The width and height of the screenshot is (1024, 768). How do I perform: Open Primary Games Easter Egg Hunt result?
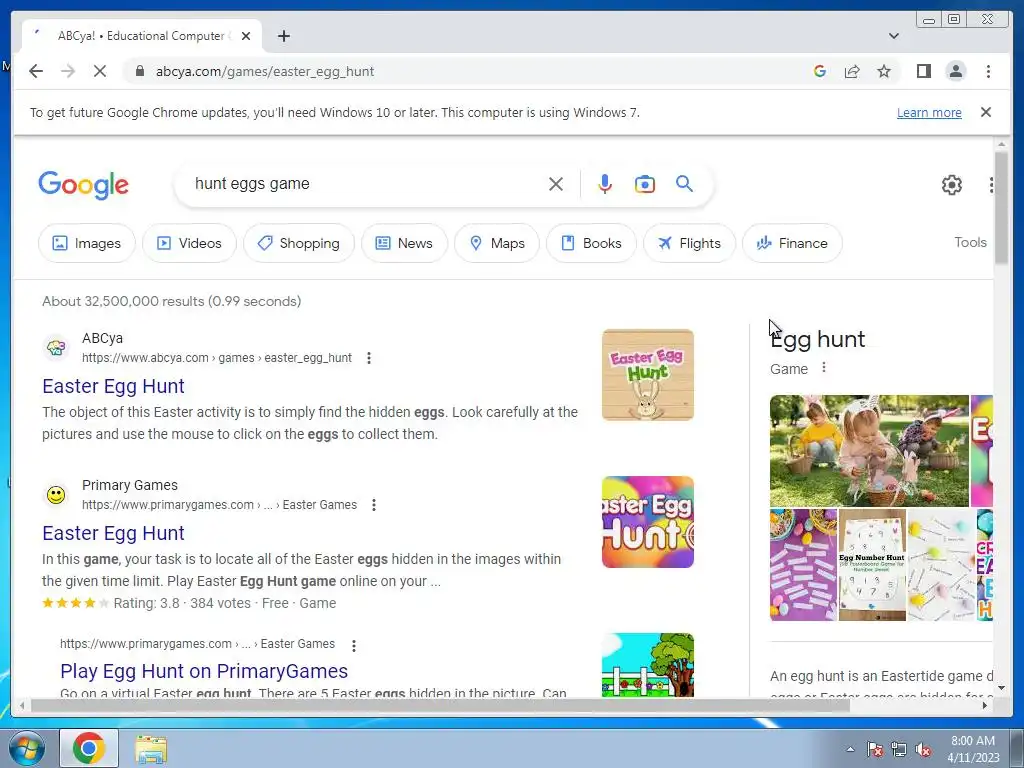(113, 533)
